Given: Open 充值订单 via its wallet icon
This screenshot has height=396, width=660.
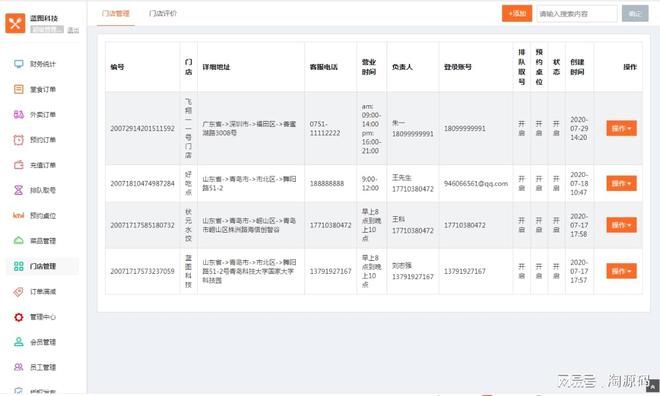Looking at the screenshot, I should pos(19,165).
